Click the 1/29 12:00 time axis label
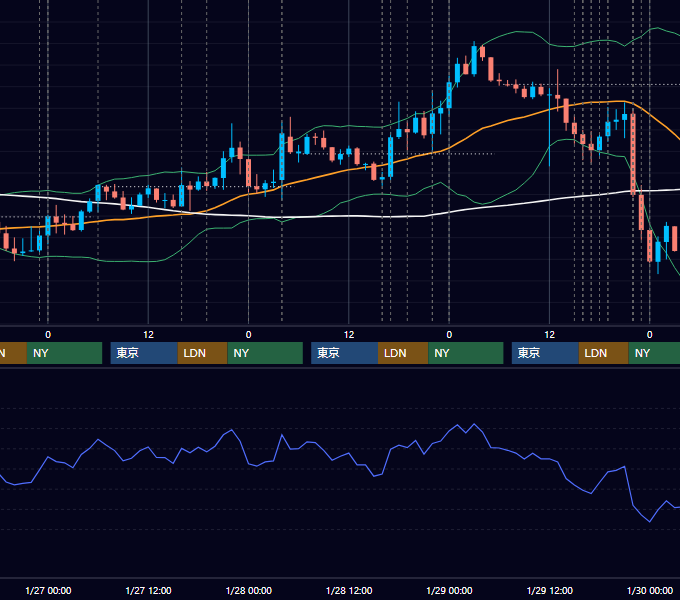The width and height of the screenshot is (680, 600). click(x=549, y=590)
